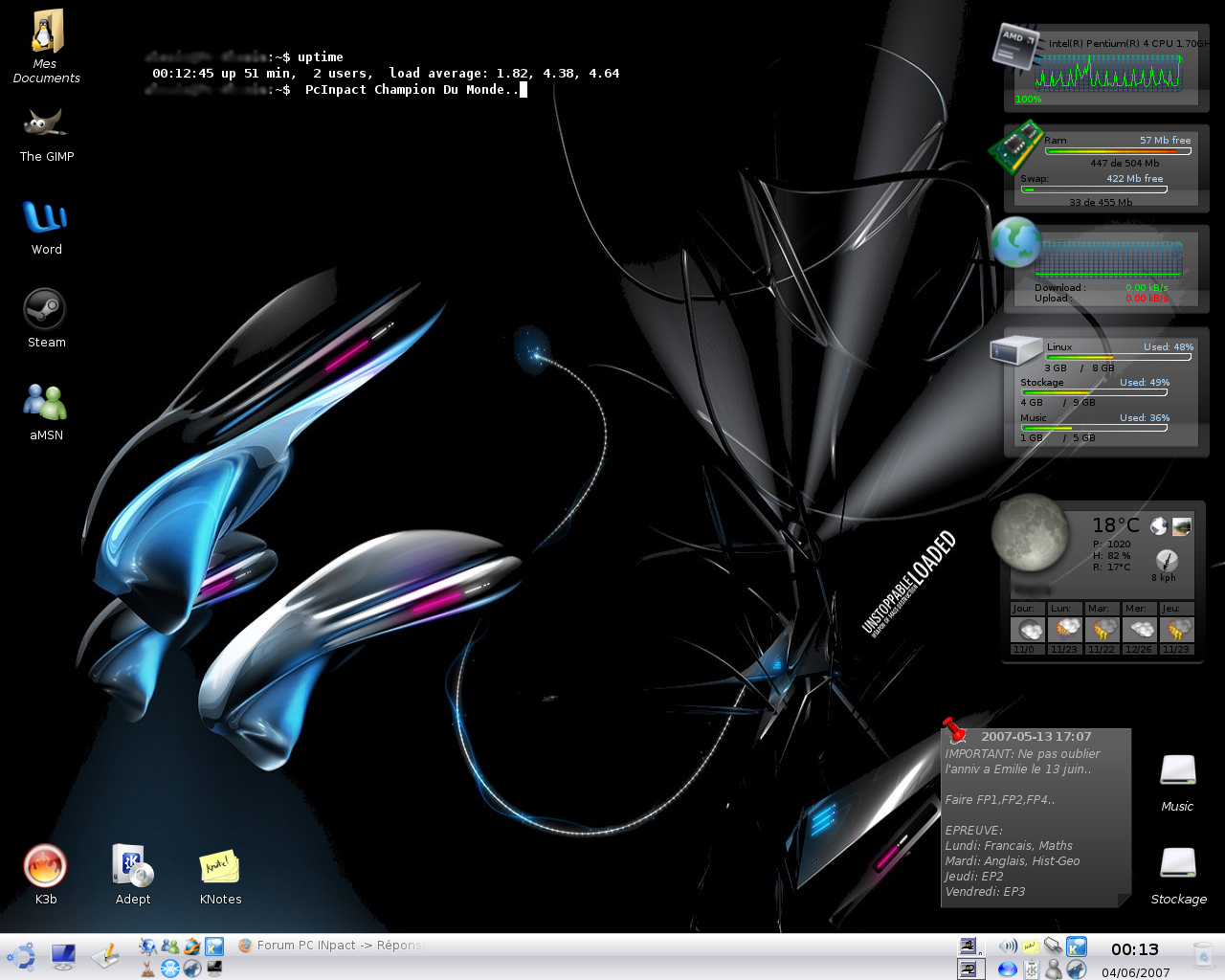Open the trash bin on panel

[x=1203, y=955]
